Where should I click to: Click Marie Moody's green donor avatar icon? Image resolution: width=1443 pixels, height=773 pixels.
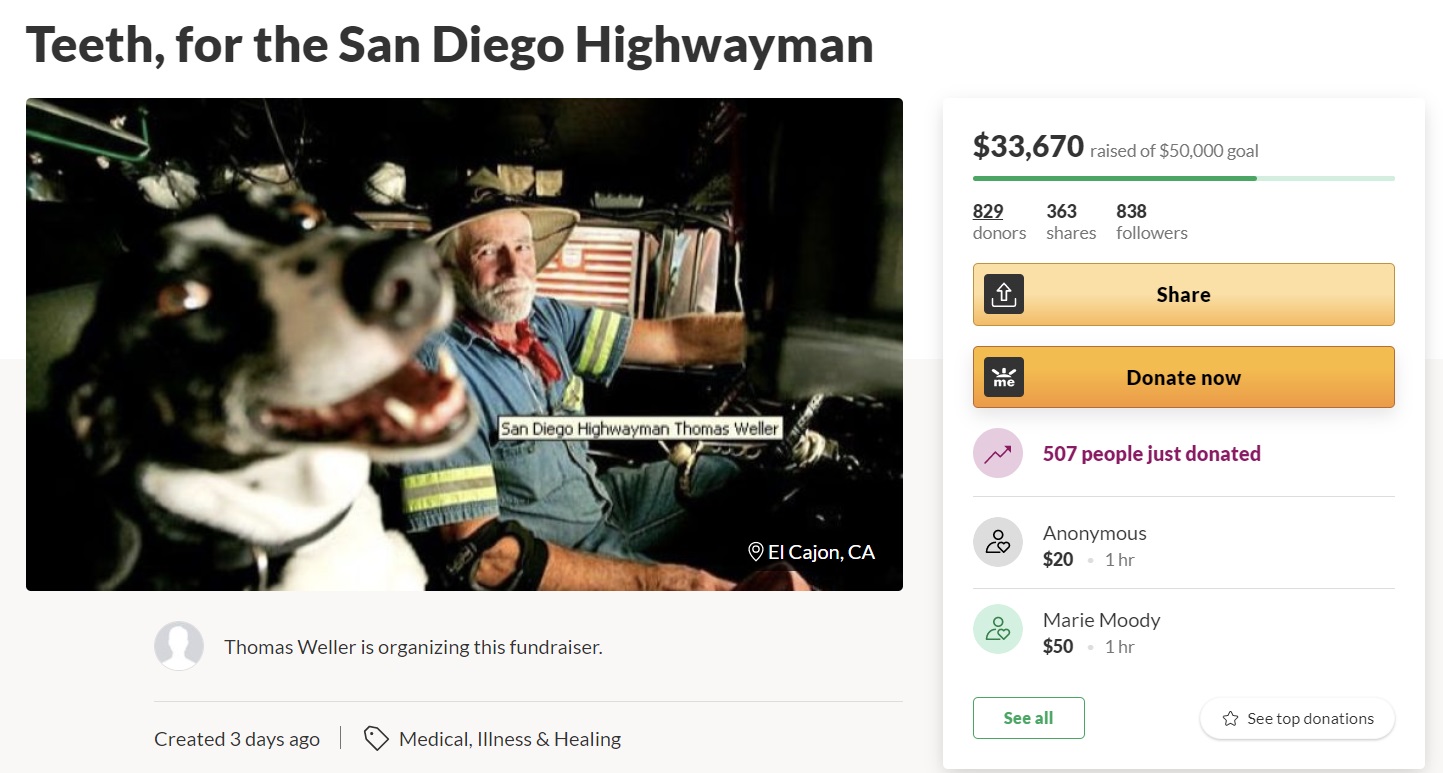click(x=997, y=629)
